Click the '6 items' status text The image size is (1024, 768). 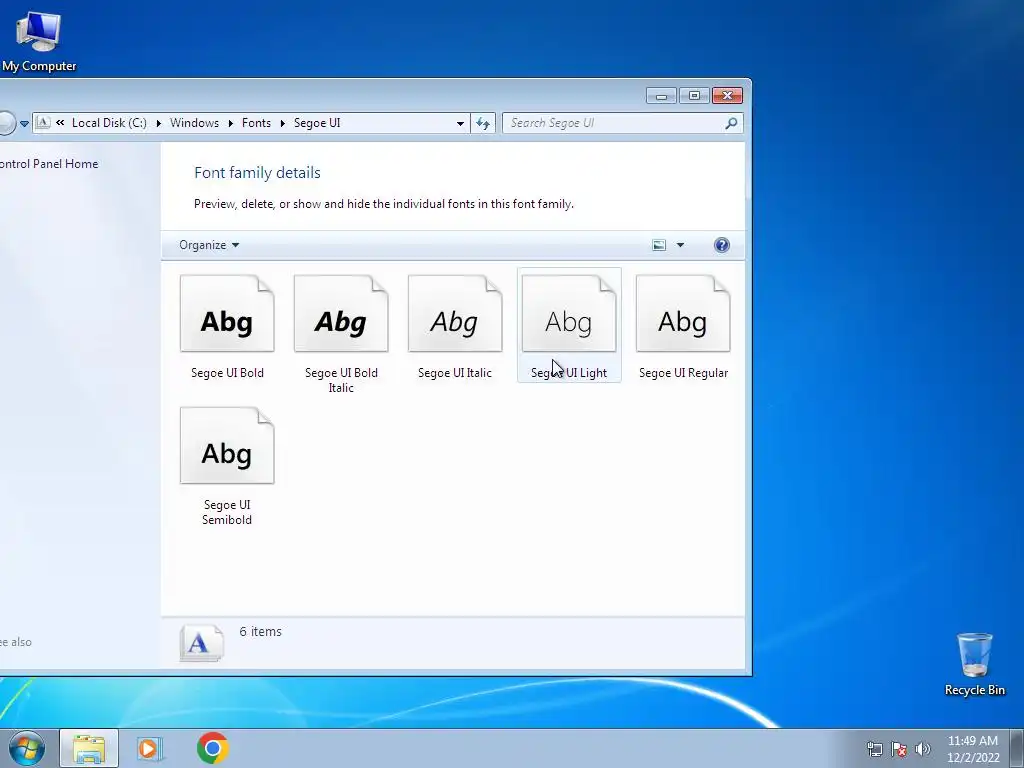point(261,632)
